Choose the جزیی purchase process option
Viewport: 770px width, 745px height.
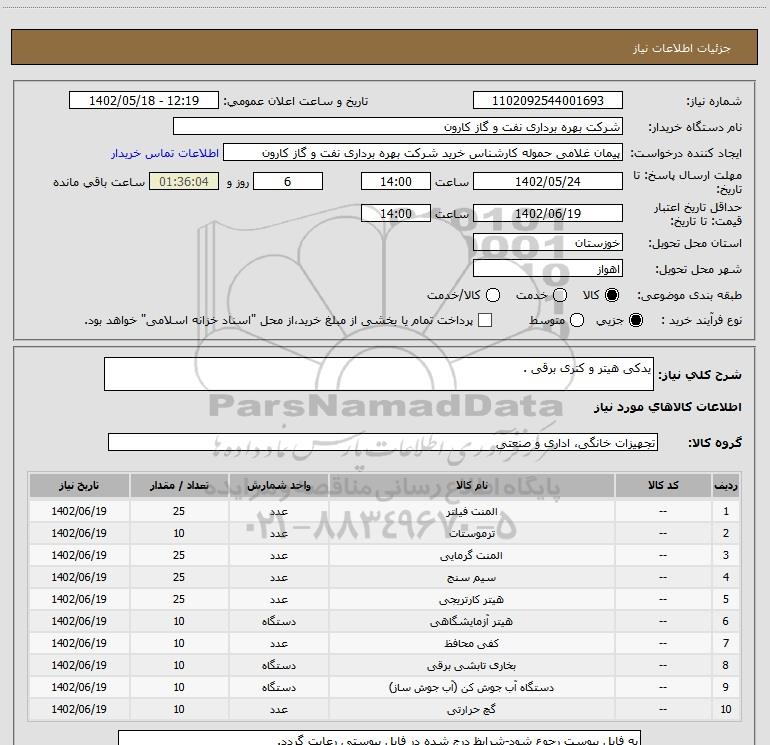click(635, 320)
